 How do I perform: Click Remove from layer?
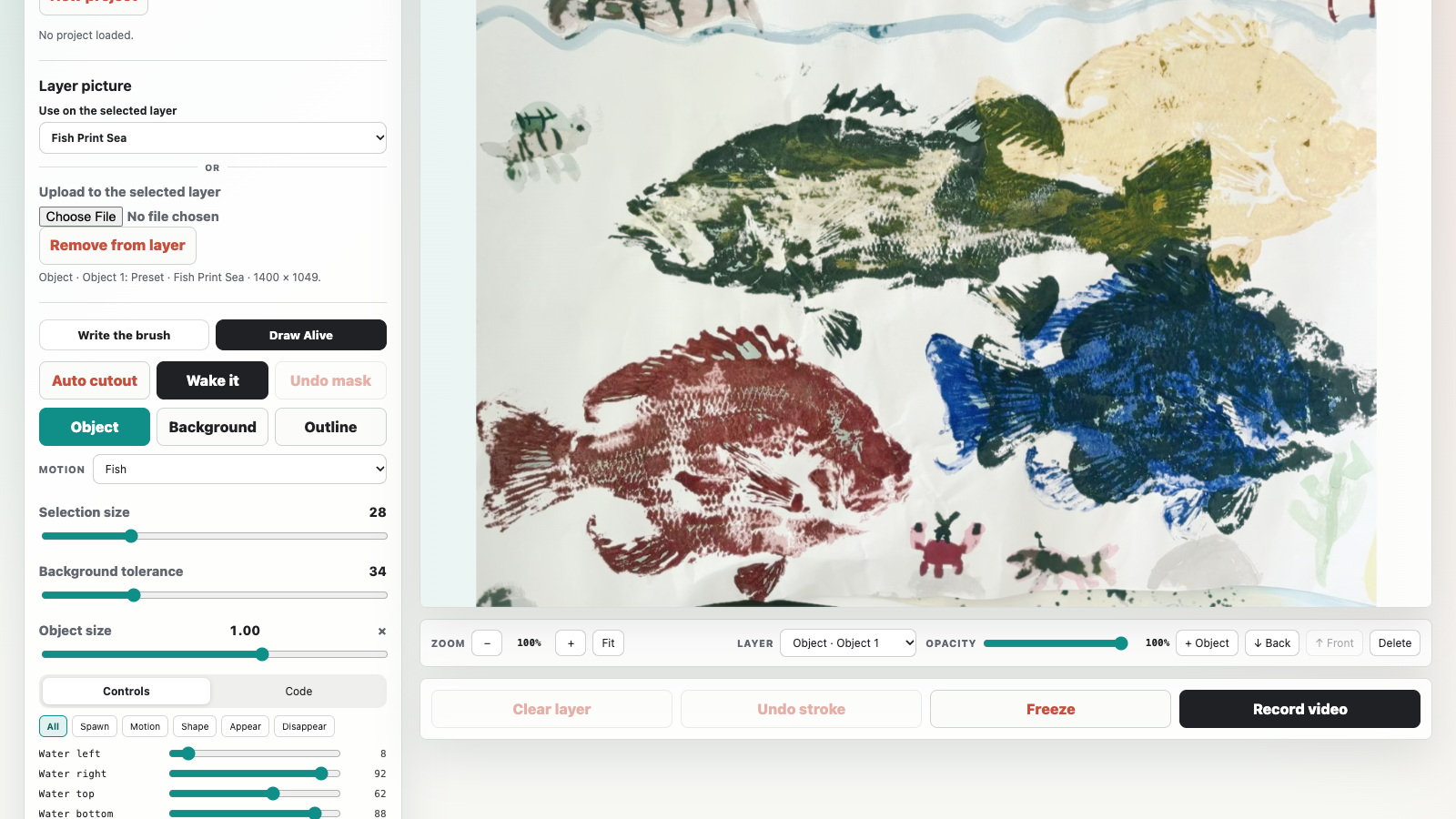(x=117, y=246)
